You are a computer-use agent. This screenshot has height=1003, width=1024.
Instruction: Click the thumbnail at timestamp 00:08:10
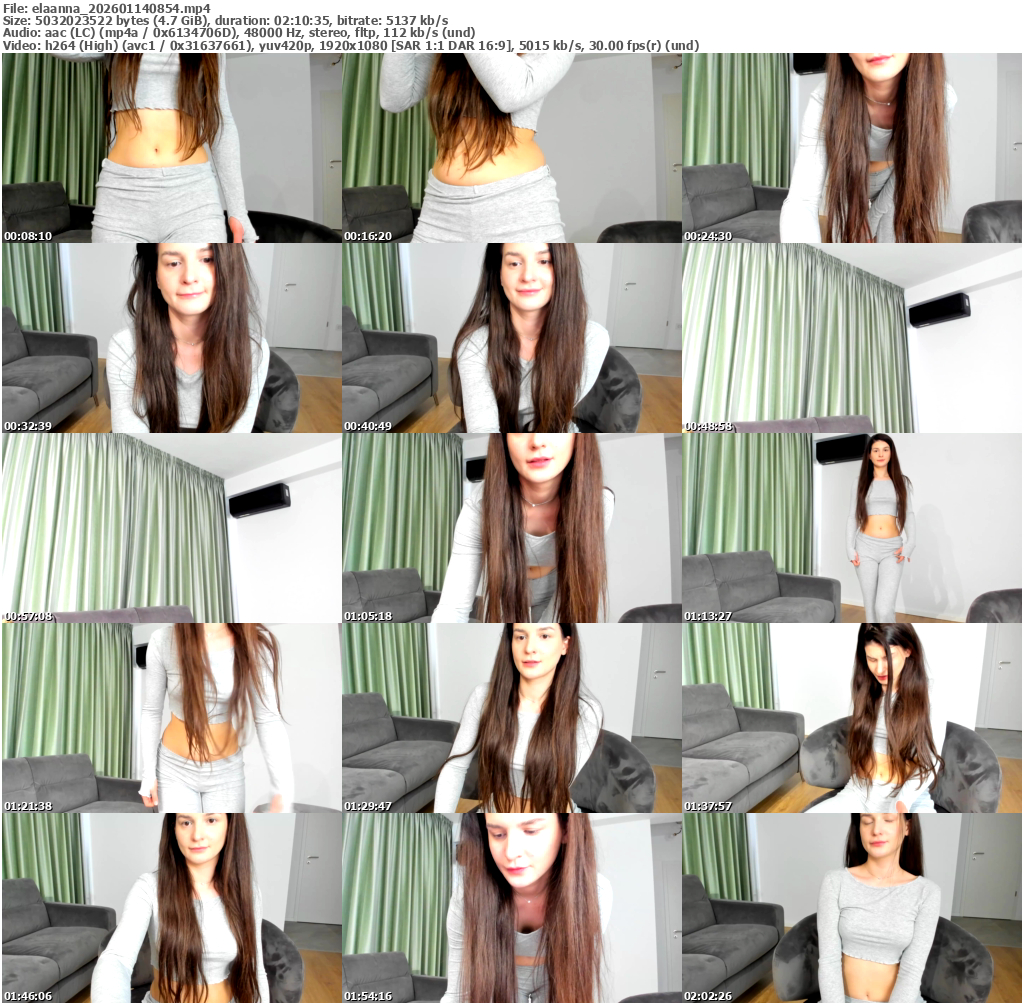171,148
